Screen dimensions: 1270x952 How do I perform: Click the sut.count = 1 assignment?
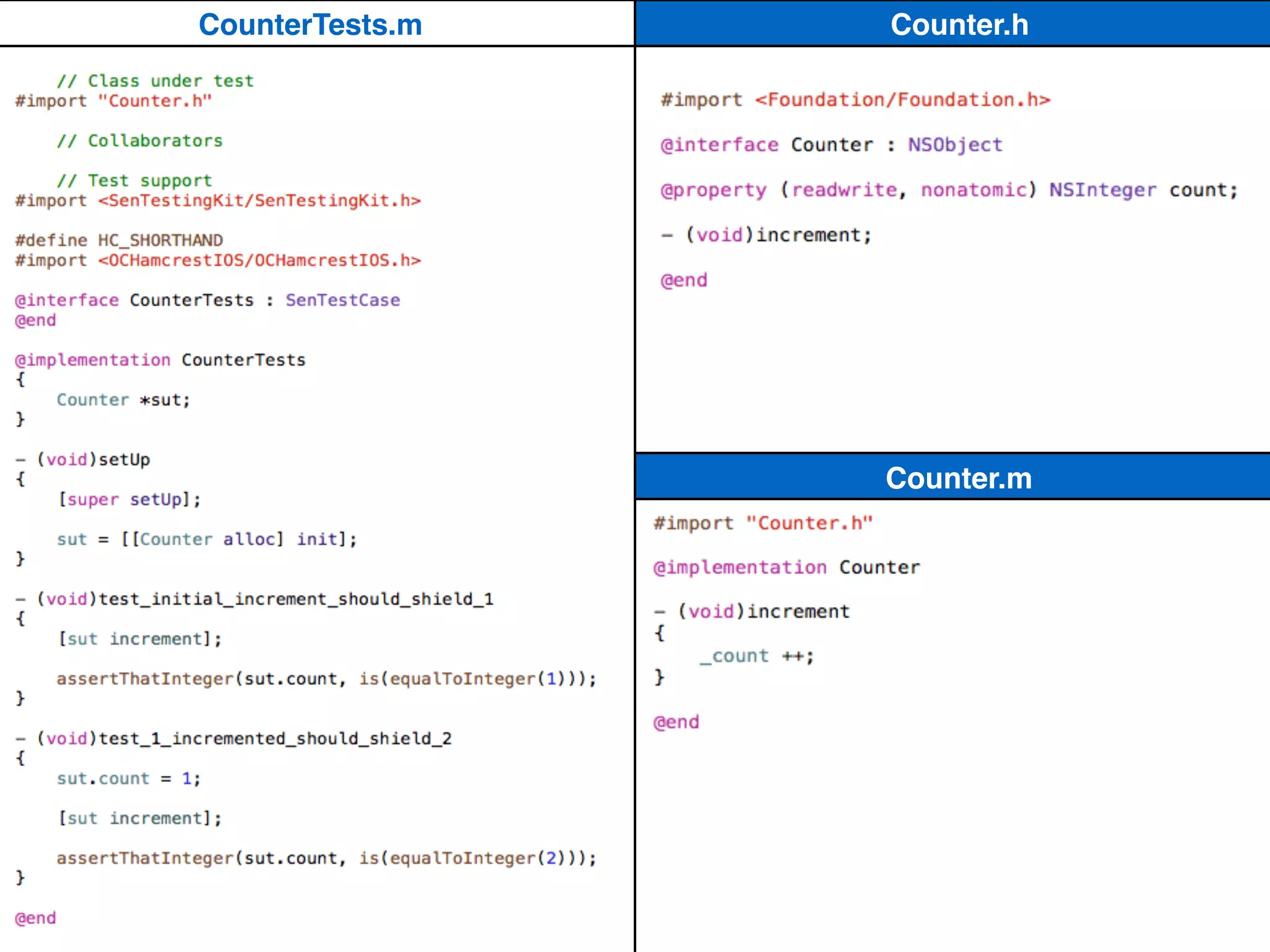click(x=128, y=779)
